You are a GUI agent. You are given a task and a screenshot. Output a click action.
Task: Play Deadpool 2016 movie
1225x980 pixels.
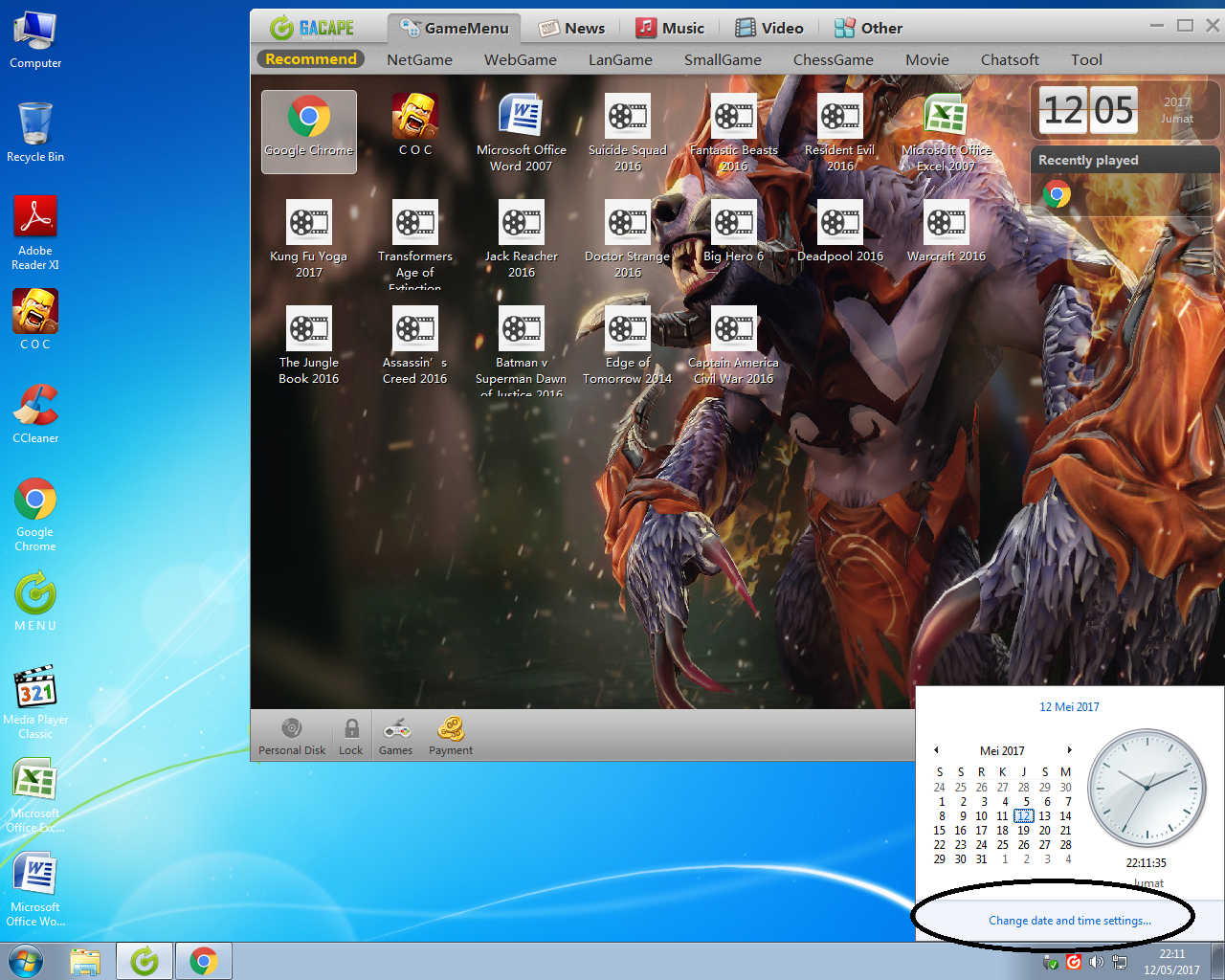(x=840, y=232)
